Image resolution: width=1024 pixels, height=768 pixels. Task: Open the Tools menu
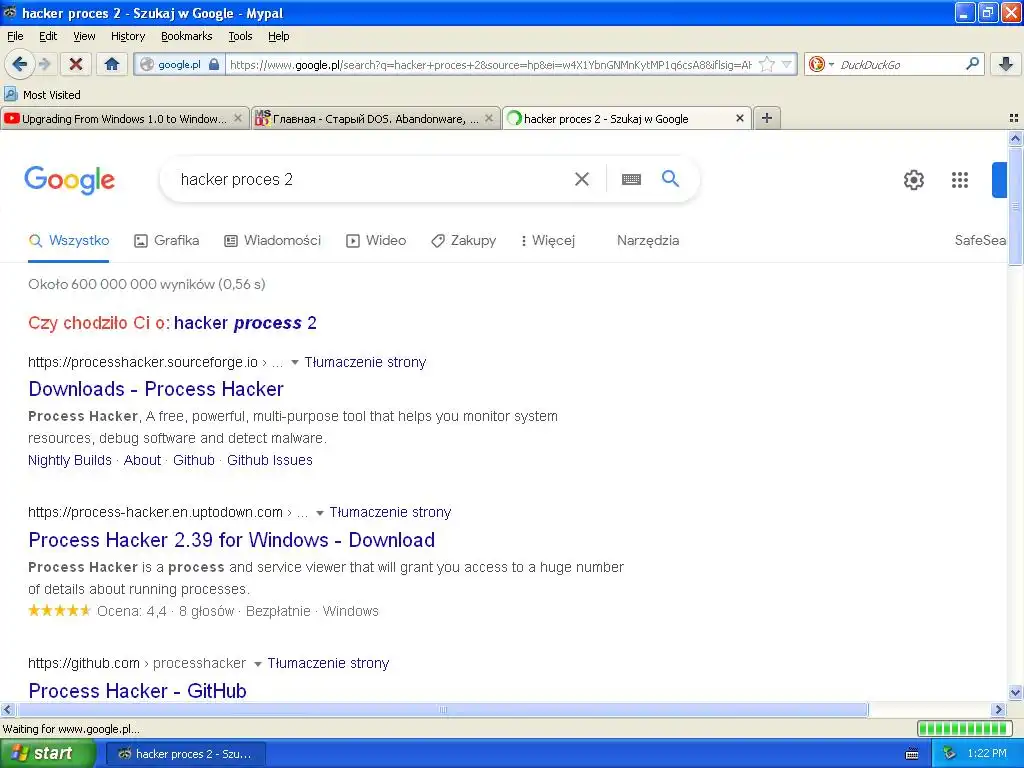[x=240, y=36]
